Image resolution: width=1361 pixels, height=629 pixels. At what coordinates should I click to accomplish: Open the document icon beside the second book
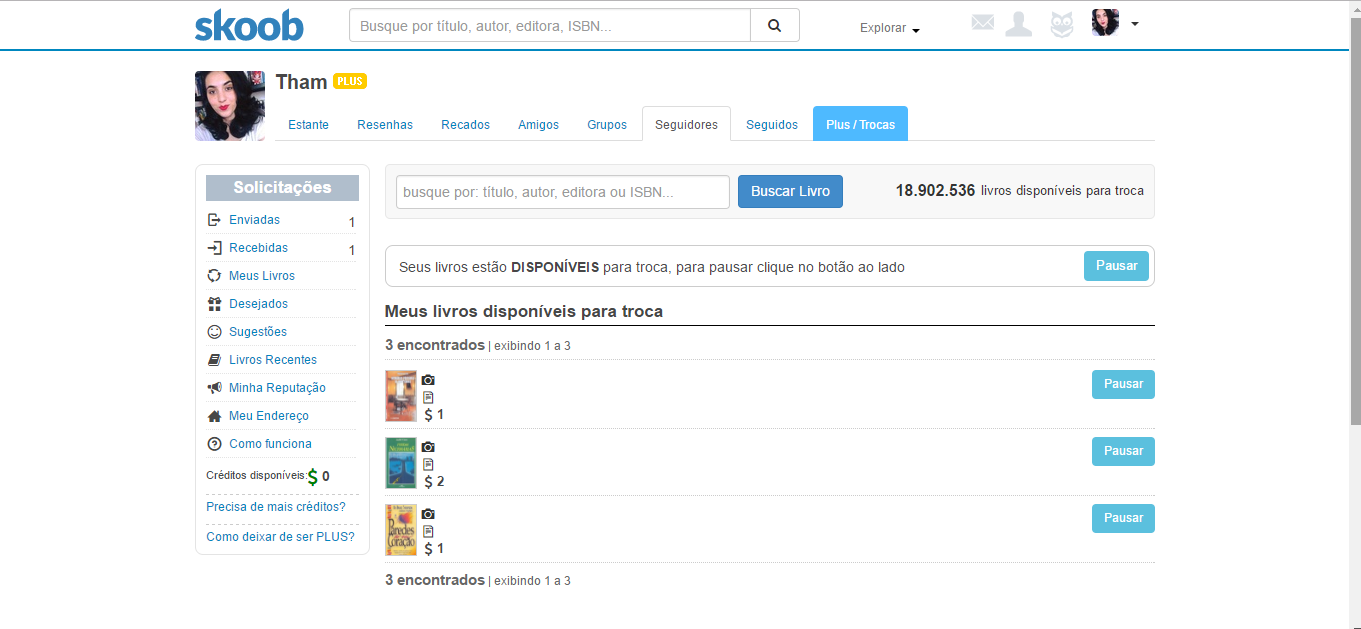(x=428, y=464)
